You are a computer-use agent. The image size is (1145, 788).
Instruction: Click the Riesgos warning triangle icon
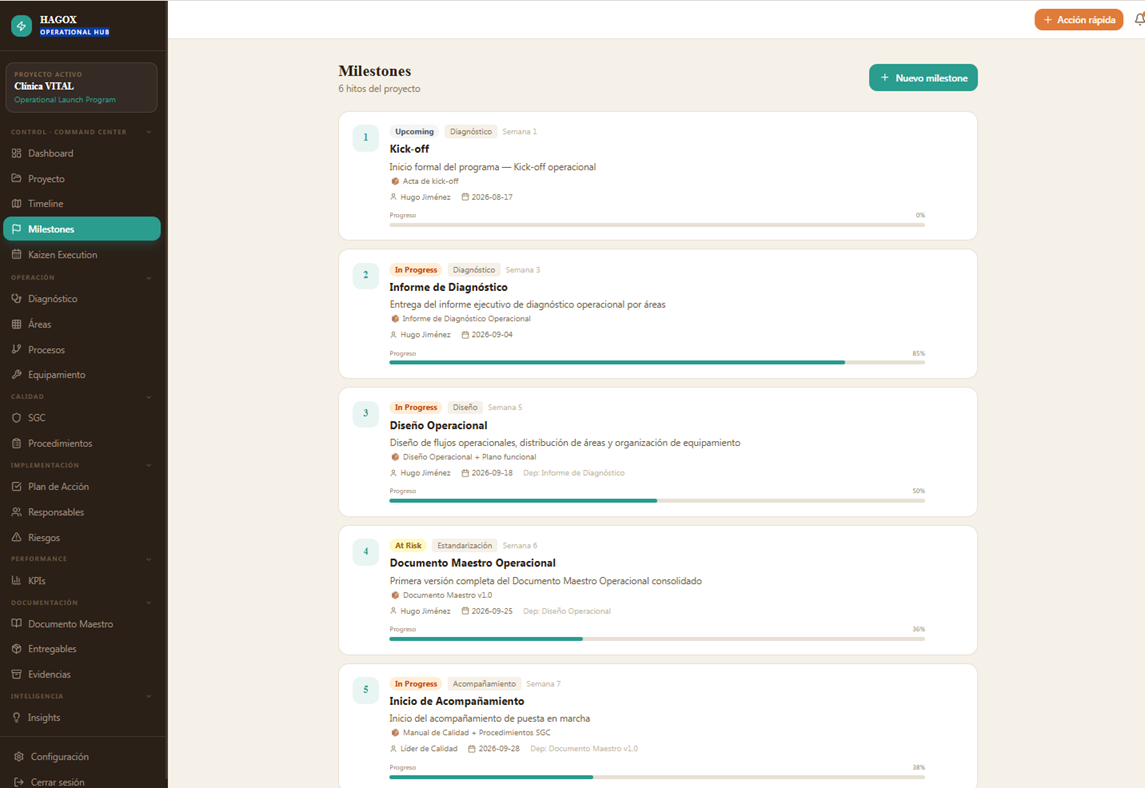pos(17,538)
